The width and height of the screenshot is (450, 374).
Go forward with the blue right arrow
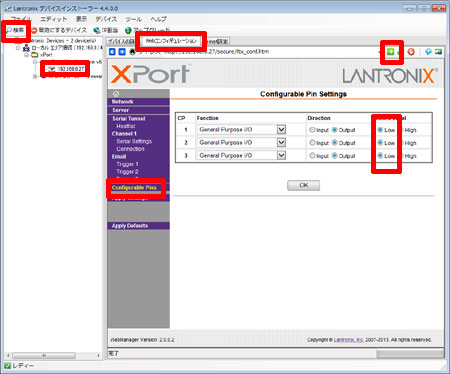tap(122, 52)
